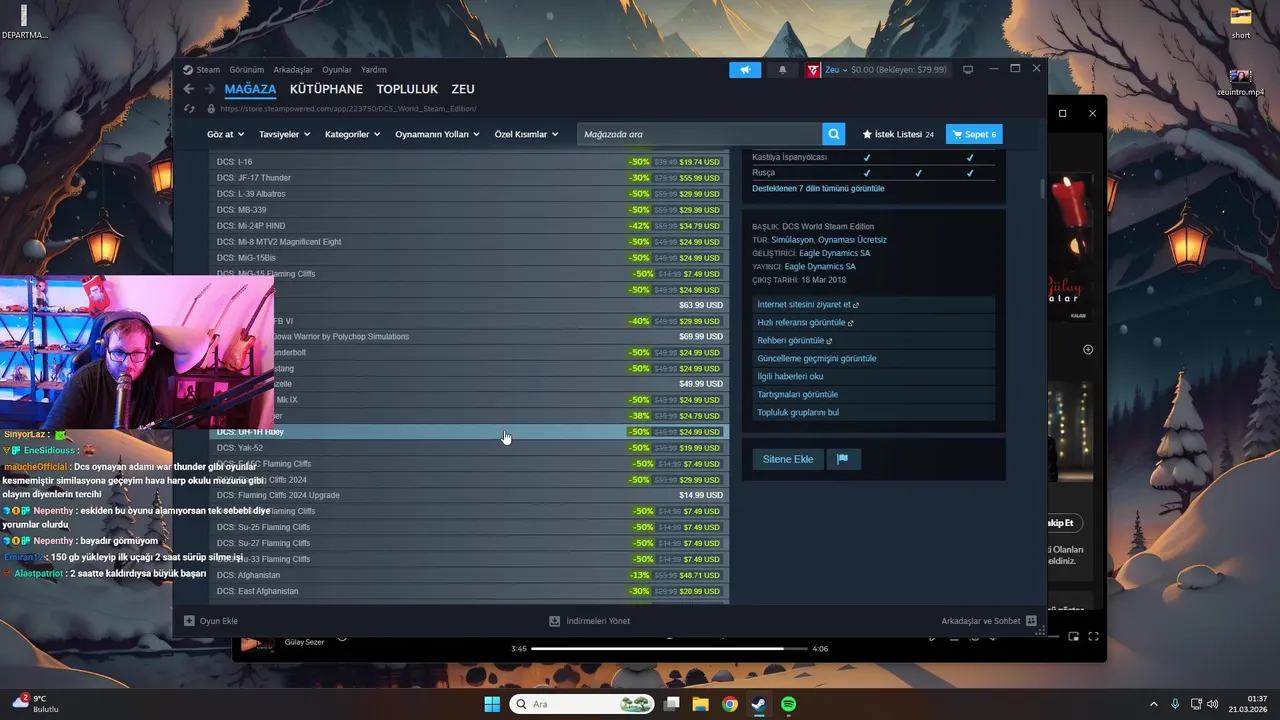The width and height of the screenshot is (1280, 720).
Task: Open the Steam menu
Action: [208, 70]
